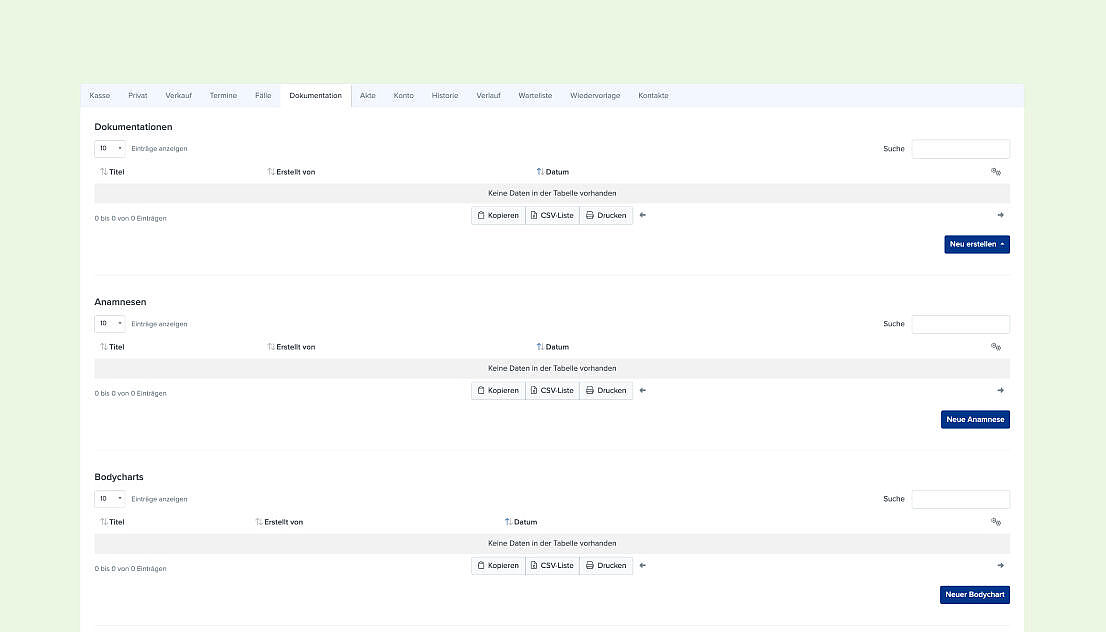Sort Bodycharts by Erstellt von column

coord(279,522)
